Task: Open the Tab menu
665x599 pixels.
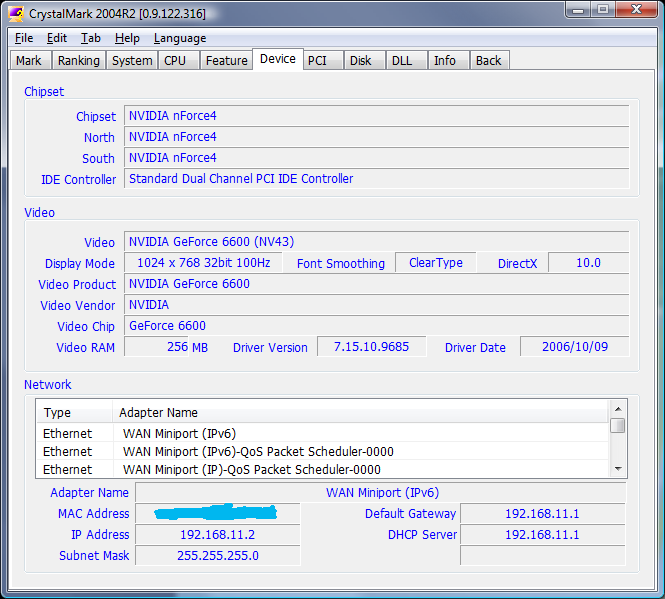Action: coord(91,38)
